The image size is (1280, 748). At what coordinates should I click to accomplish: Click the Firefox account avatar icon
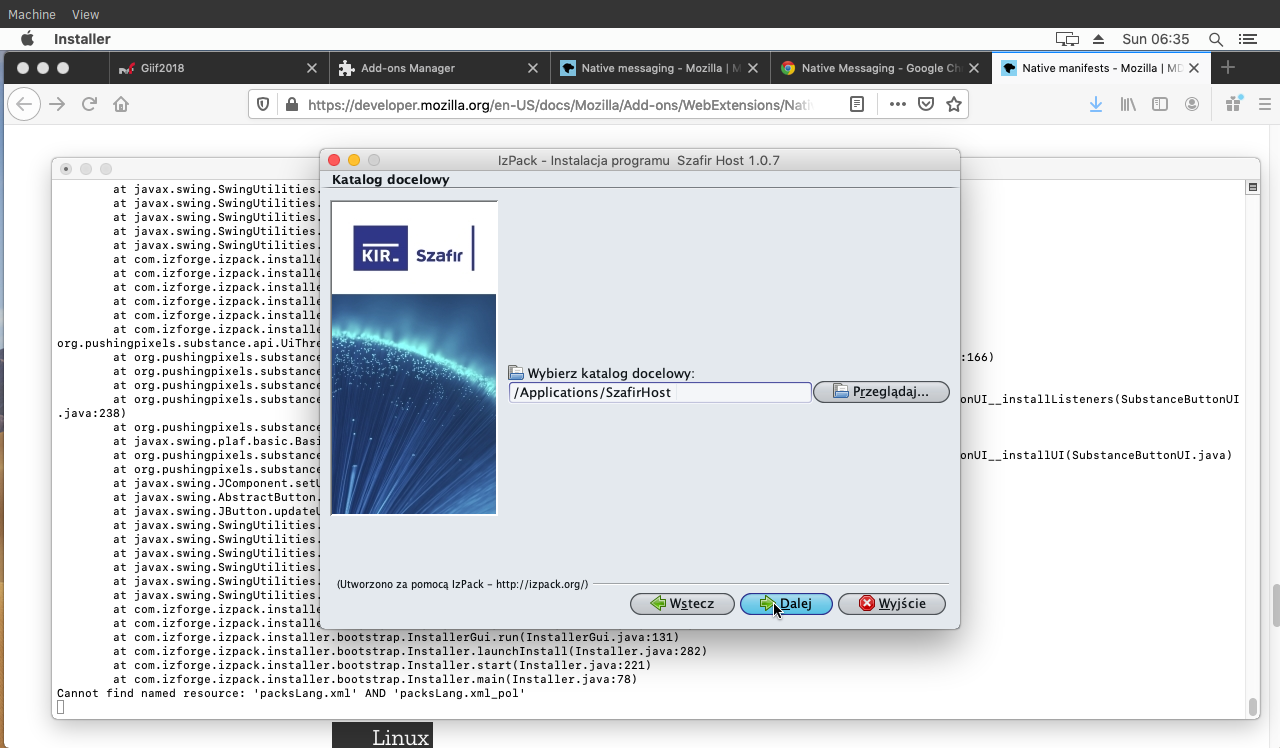1192,104
